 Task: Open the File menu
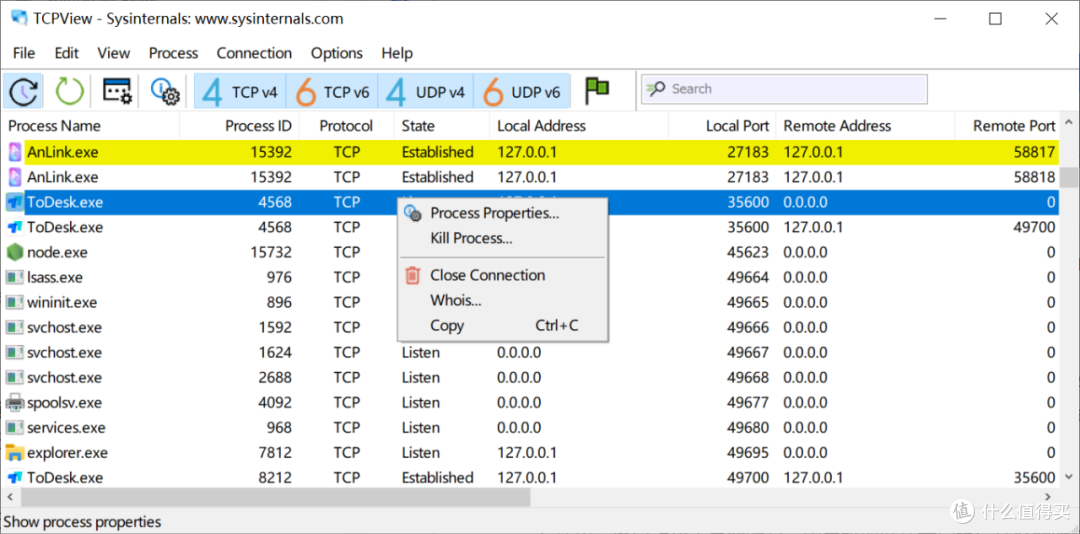23,53
